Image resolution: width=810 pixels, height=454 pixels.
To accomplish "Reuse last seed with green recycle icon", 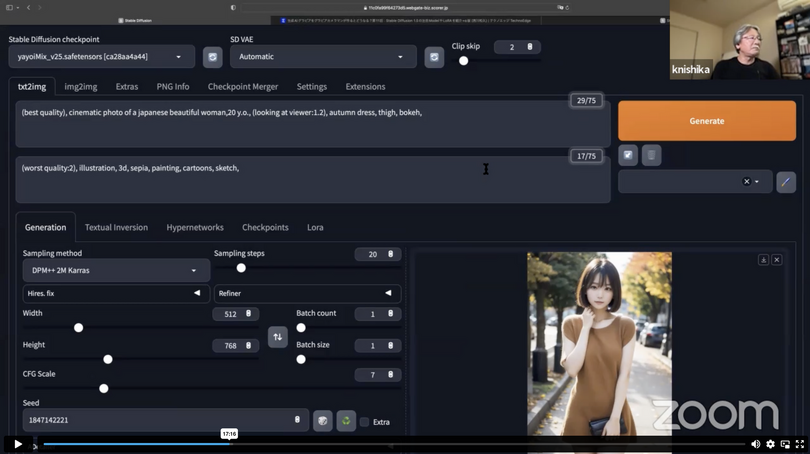I will pos(346,421).
